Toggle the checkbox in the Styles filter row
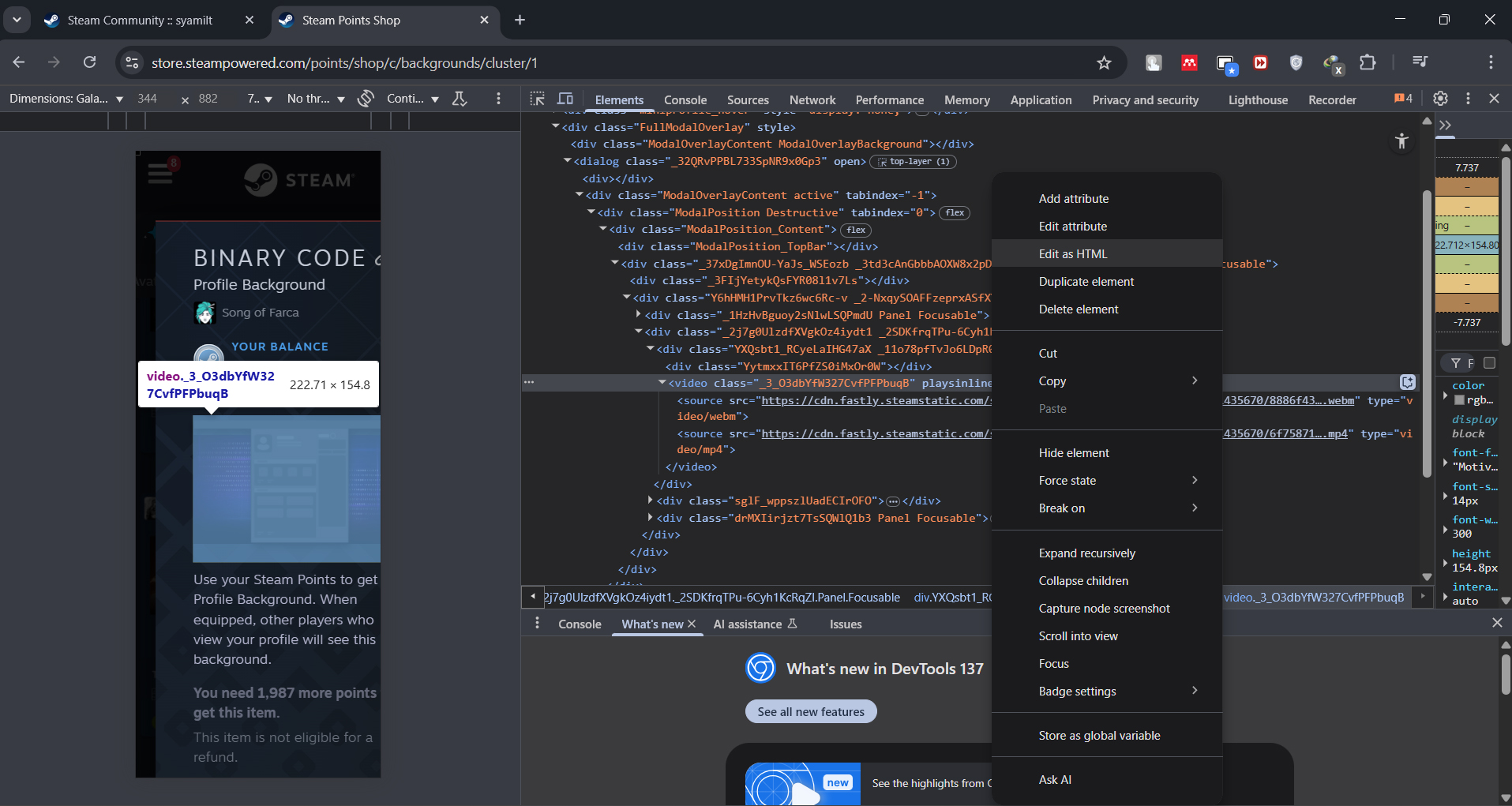1512x806 pixels. pyautogui.click(x=1489, y=363)
